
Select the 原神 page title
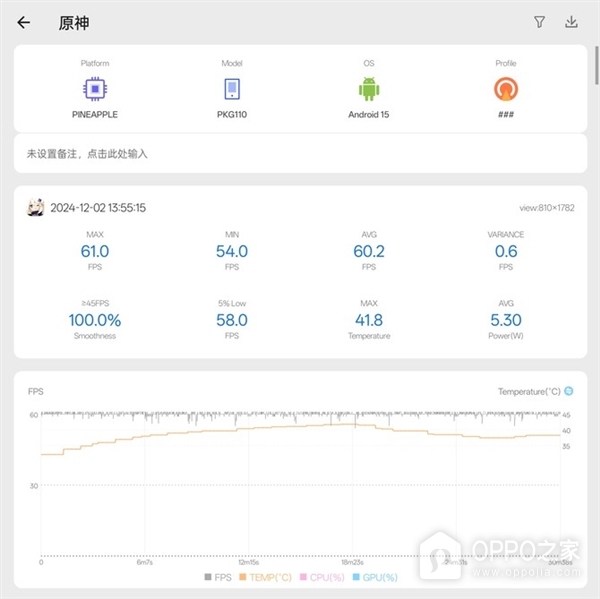click(73, 23)
